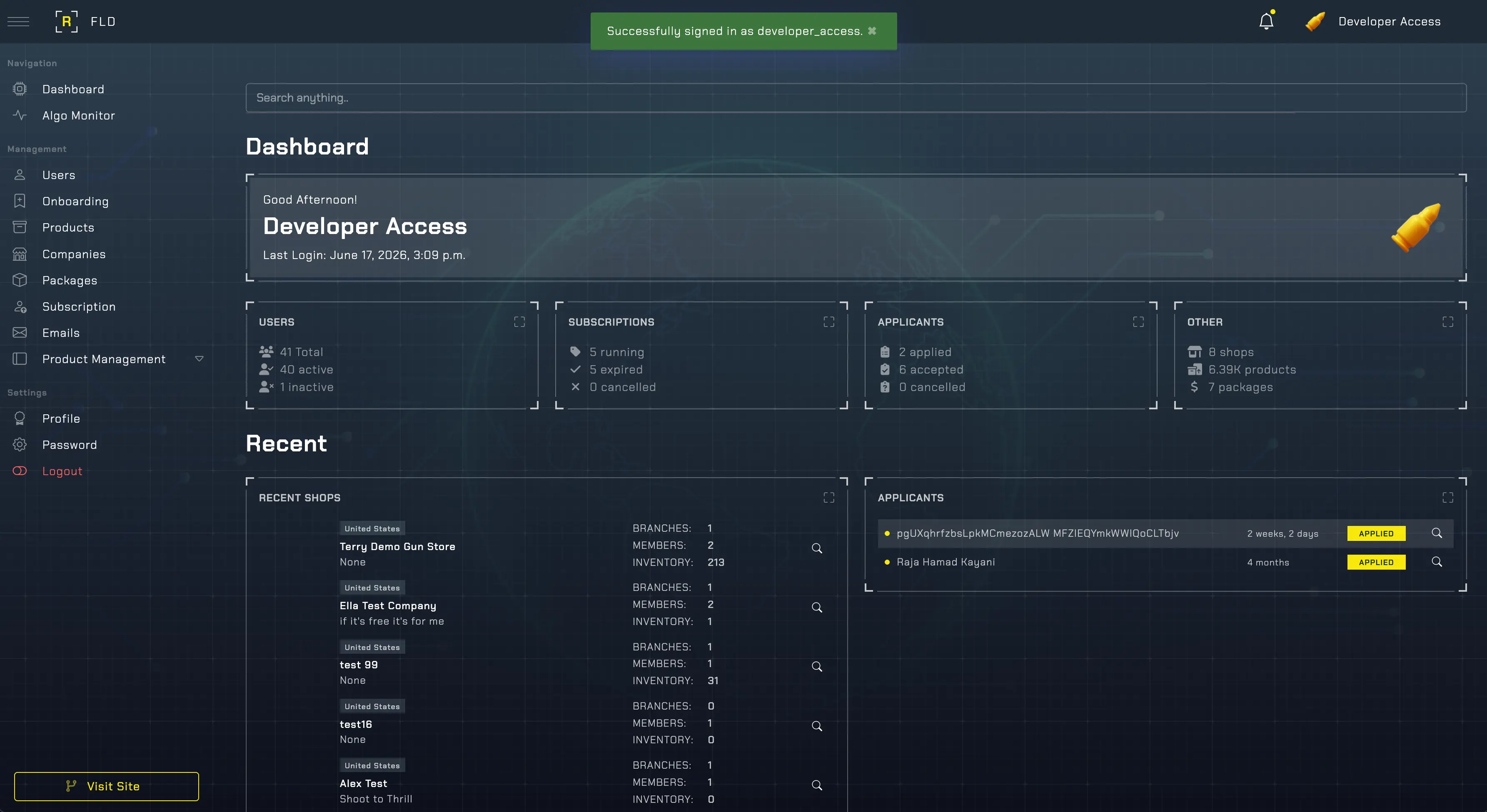1487x812 pixels.
Task: Expand the Subscriptions card fullscreen icon
Action: tap(828, 322)
